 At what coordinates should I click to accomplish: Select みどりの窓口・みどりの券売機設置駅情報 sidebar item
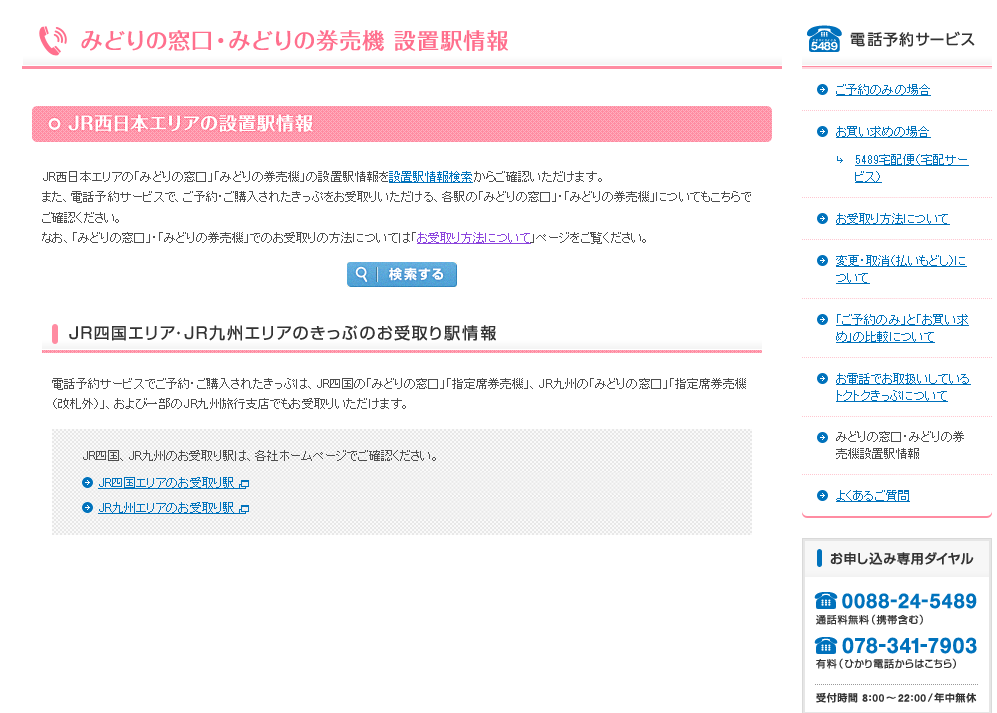click(x=900, y=445)
